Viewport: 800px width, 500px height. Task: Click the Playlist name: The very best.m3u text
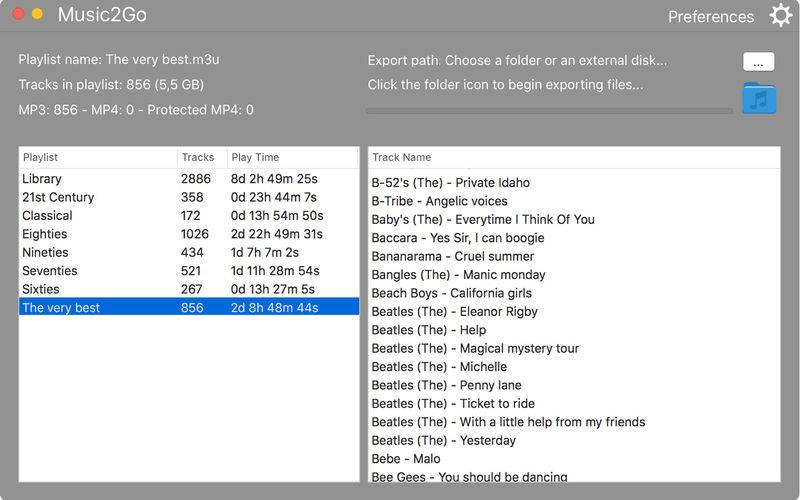(119, 59)
